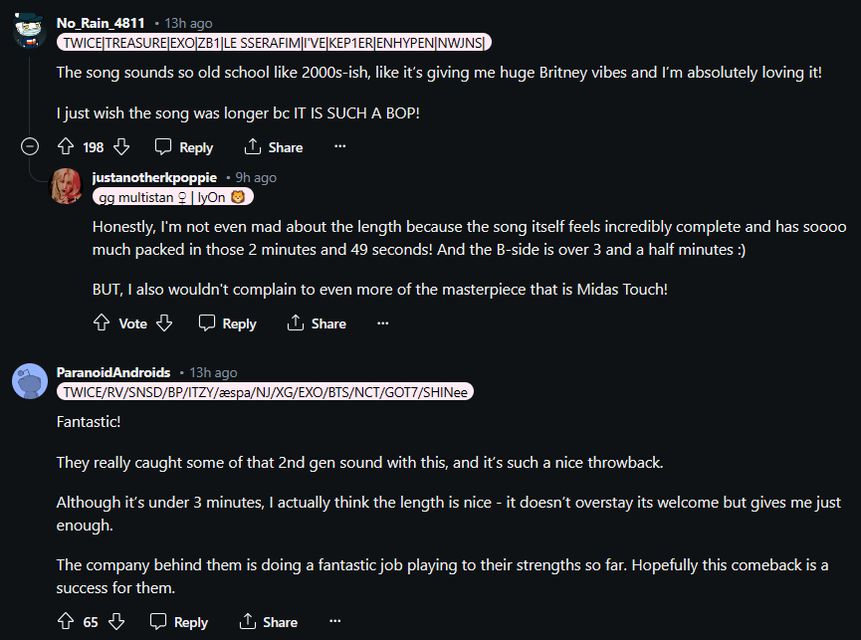Viewport: 861px width, 640px height.
Task: Reply to No_Rain_4811's comment
Action: coord(184,147)
